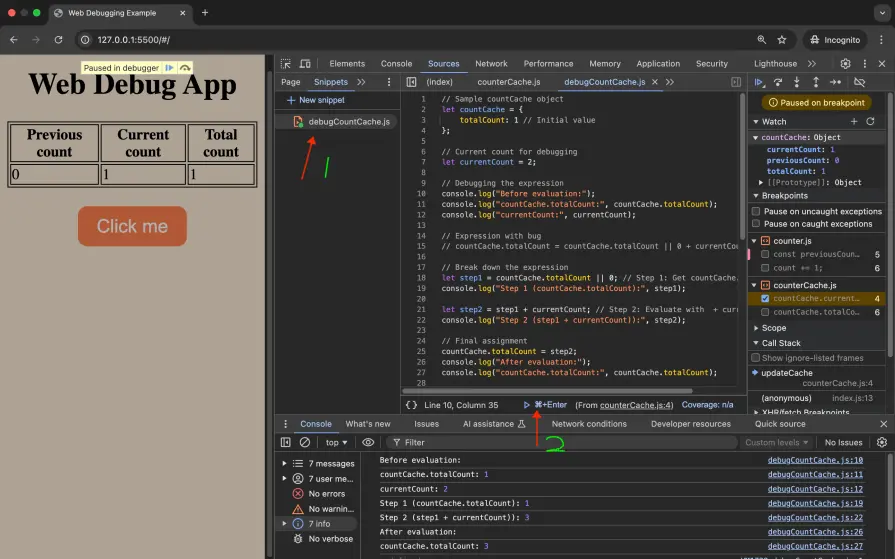Deactivate breakpoints icon in debugger toolbar
Image resolution: width=895 pixels, height=559 pixels.
coord(859,82)
